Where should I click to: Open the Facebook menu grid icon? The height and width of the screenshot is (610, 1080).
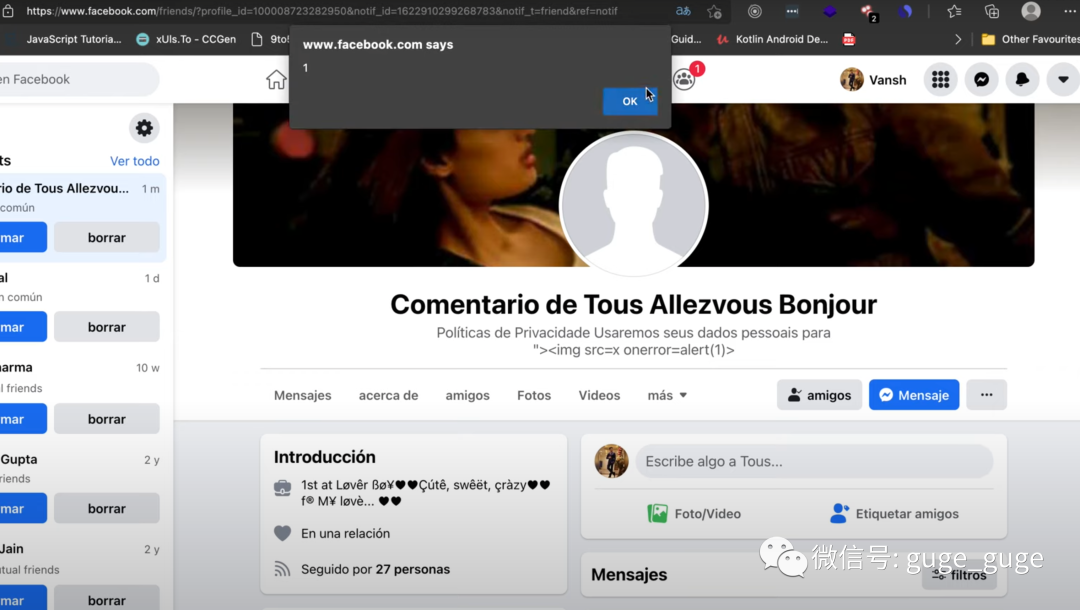tap(940, 80)
